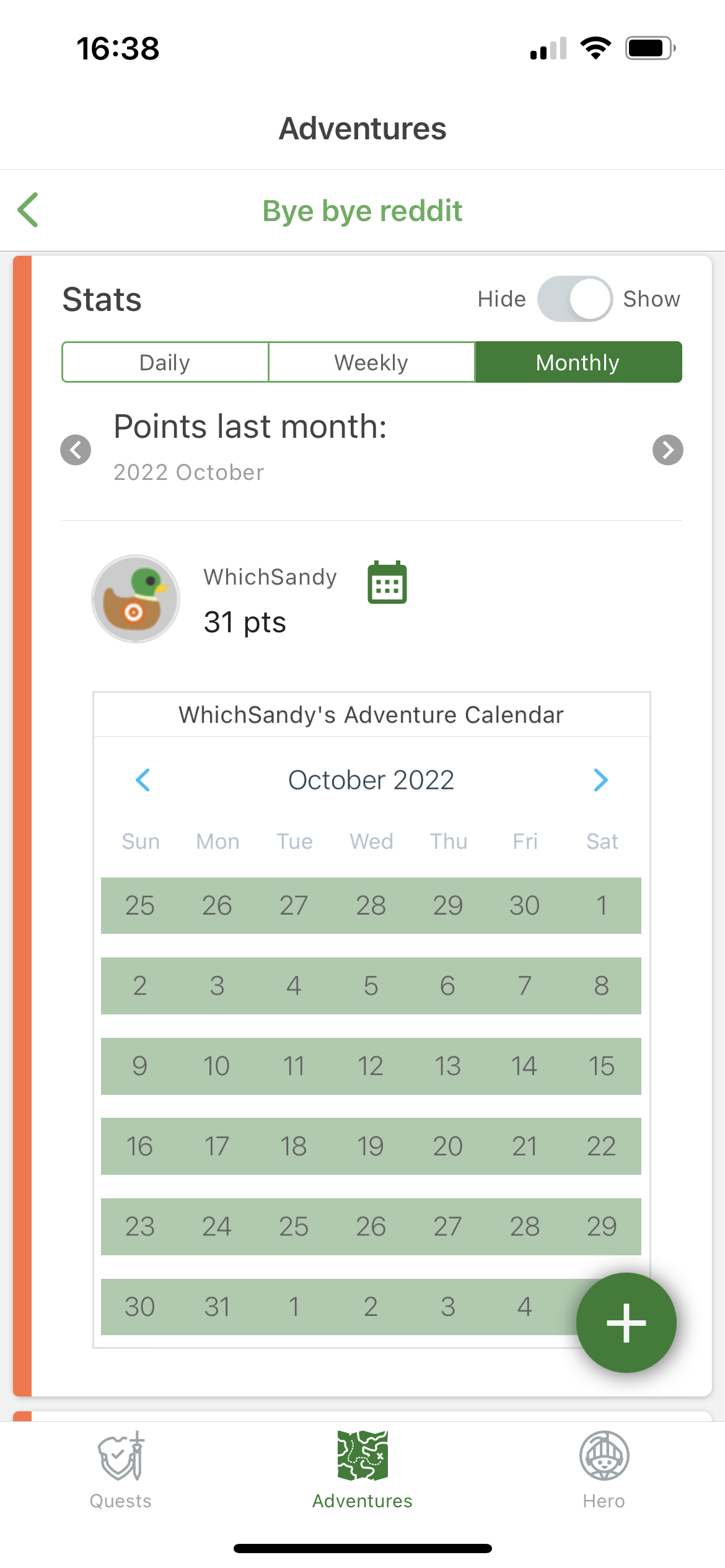
Task: Select October 31 in the calendar
Action: pyautogui.click(x=217, y=1307)
